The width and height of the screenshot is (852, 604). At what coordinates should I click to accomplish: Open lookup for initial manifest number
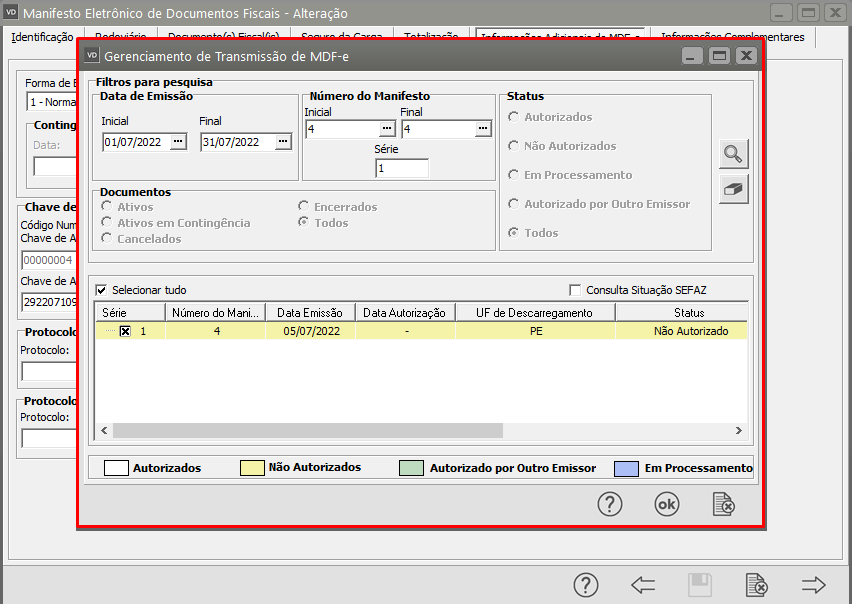click(x=387, y=129)
